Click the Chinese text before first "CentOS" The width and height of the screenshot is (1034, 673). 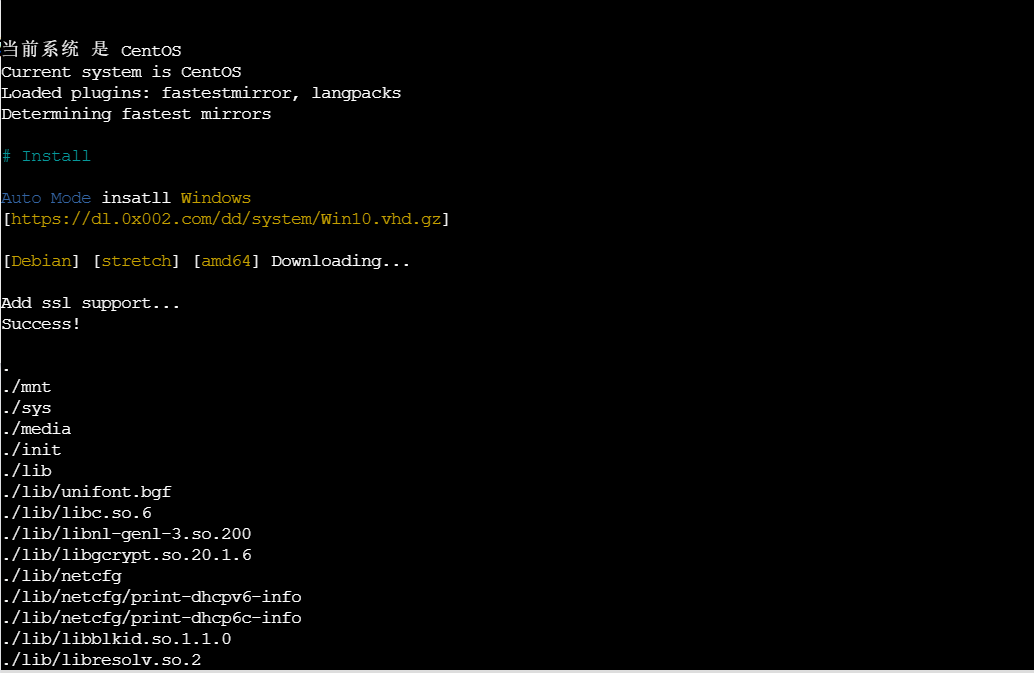tap(55, 50)
